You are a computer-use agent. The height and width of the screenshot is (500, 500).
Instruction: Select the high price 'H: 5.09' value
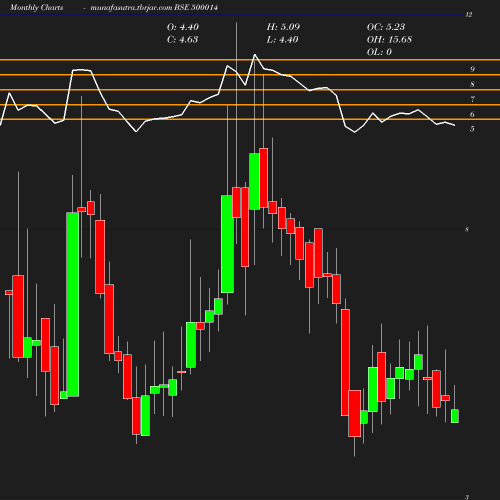tap(283, 27)
